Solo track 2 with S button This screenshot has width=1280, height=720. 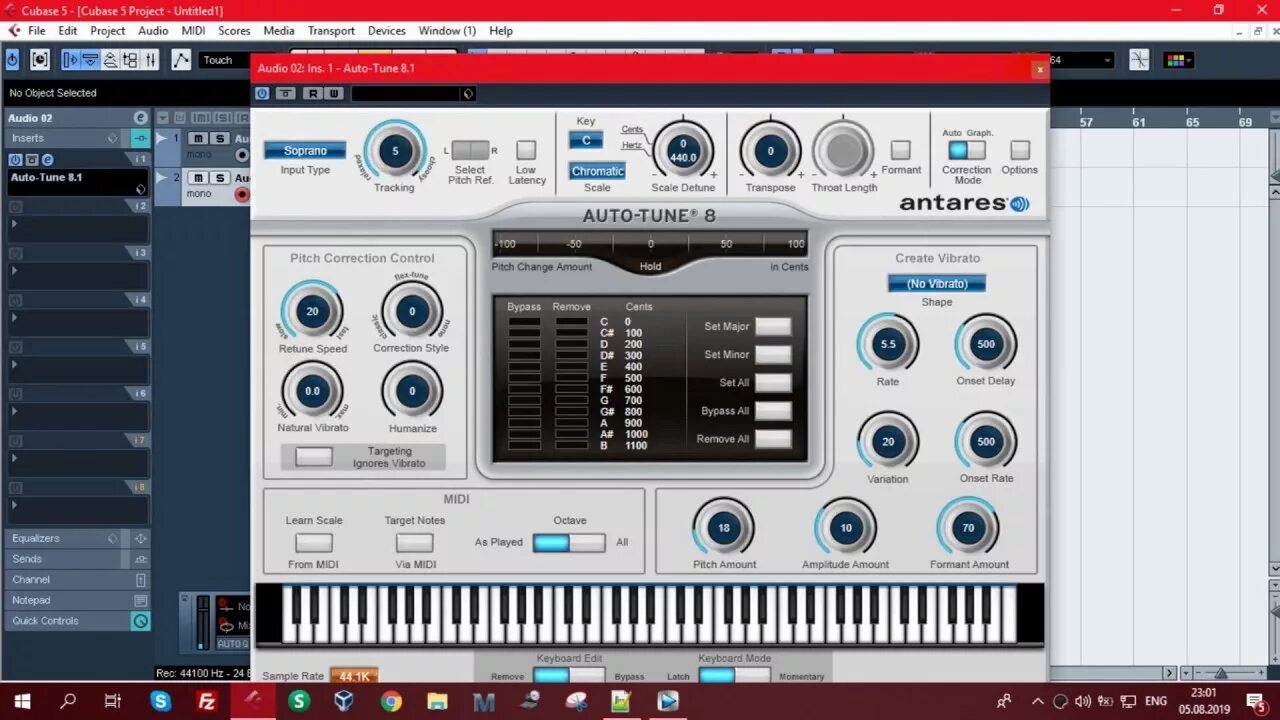tap(218, 178)
